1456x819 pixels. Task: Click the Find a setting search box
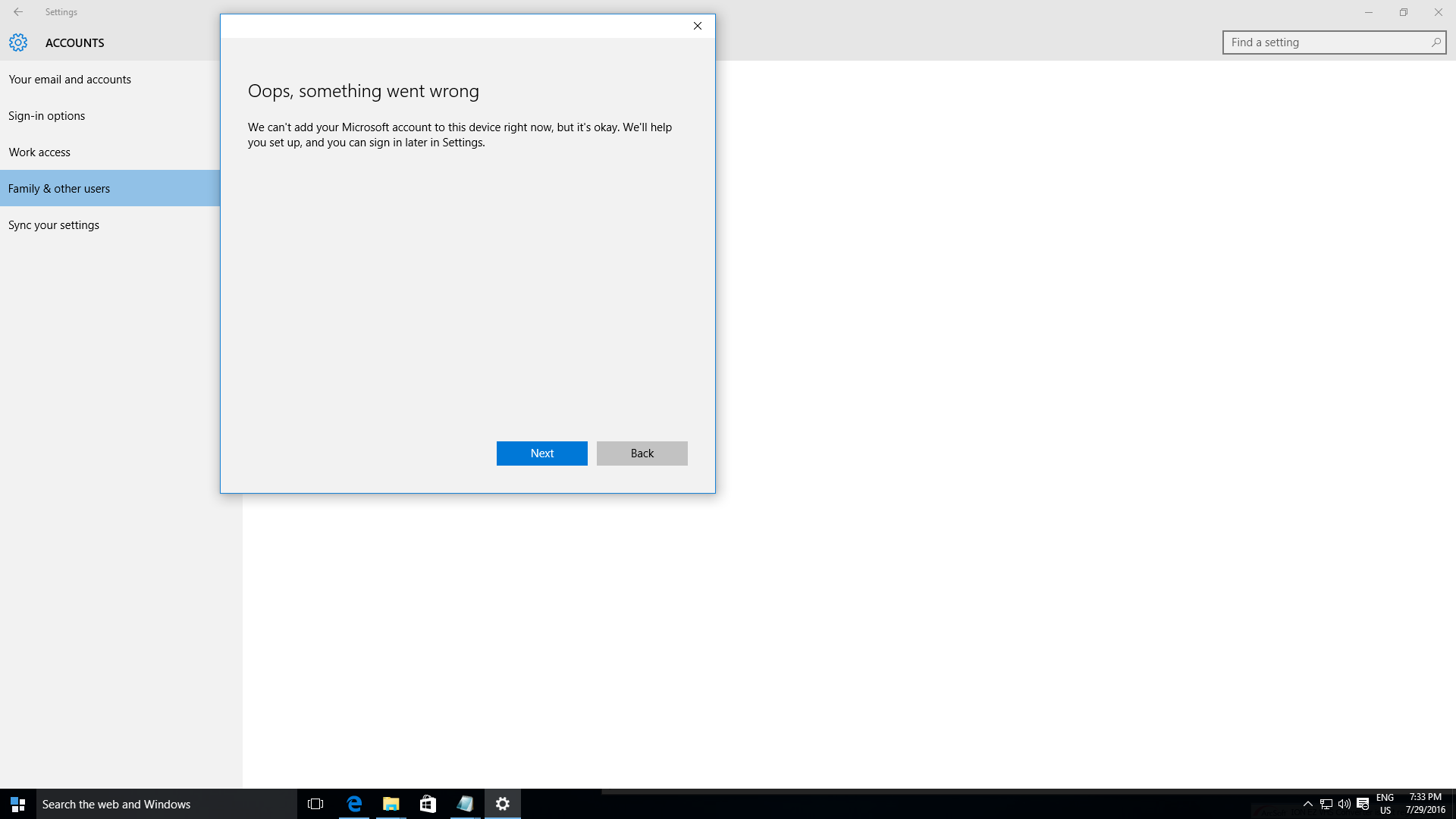click(1334, 42)
